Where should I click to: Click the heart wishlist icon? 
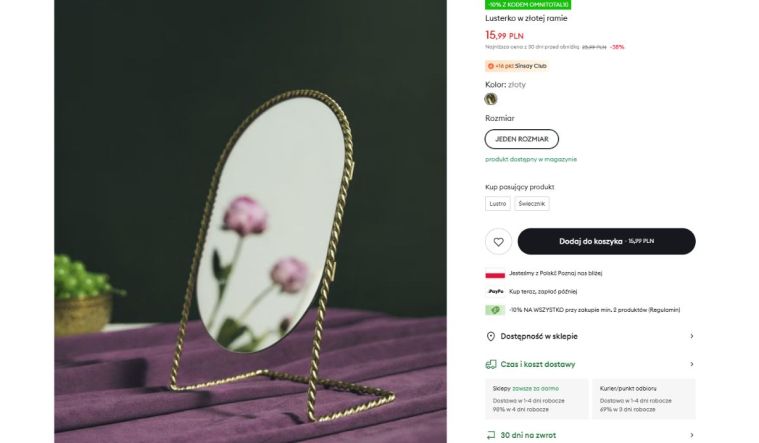tap(498, 242)
